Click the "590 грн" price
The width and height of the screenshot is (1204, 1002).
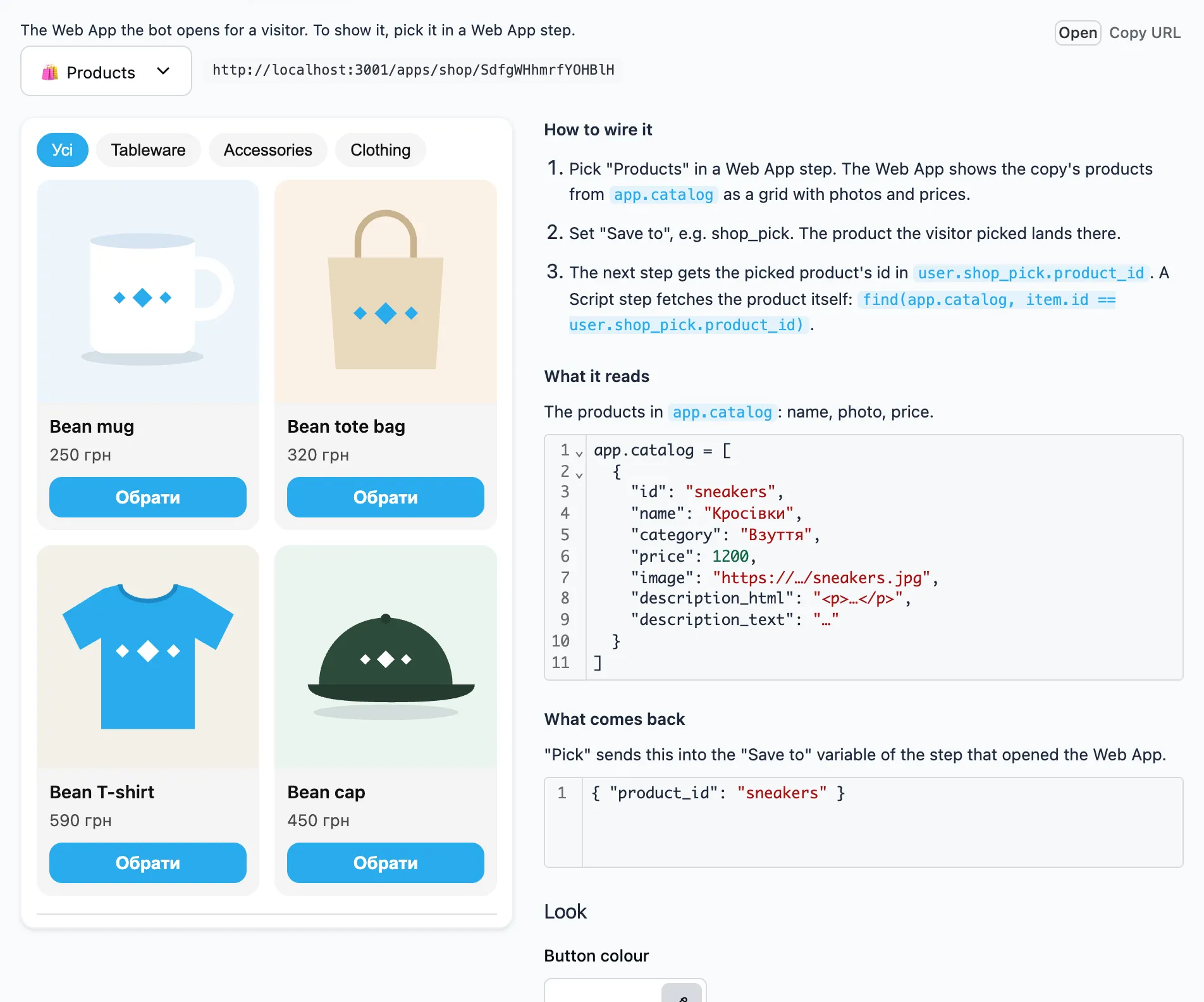tap(80, 820)
